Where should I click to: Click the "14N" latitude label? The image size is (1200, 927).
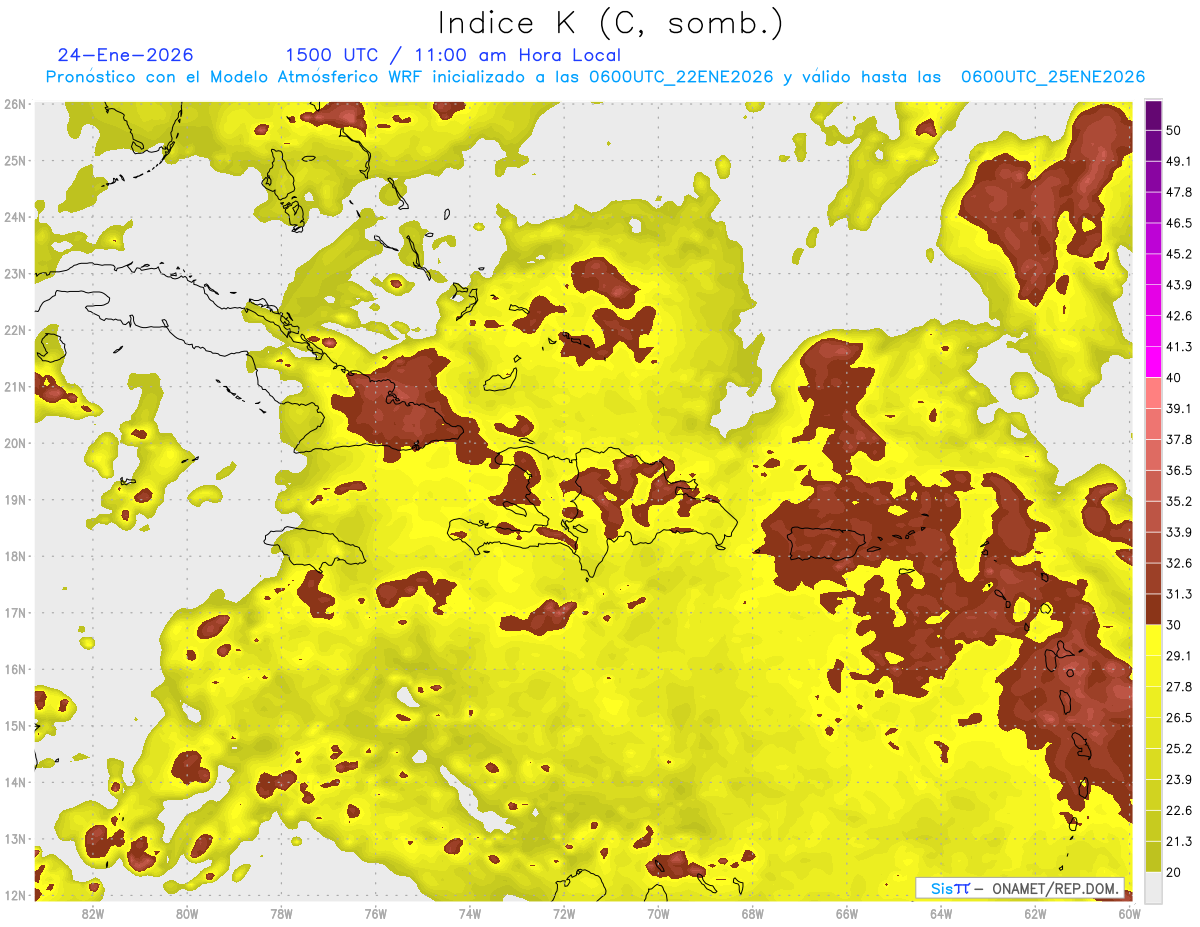[x=14, y=782]
